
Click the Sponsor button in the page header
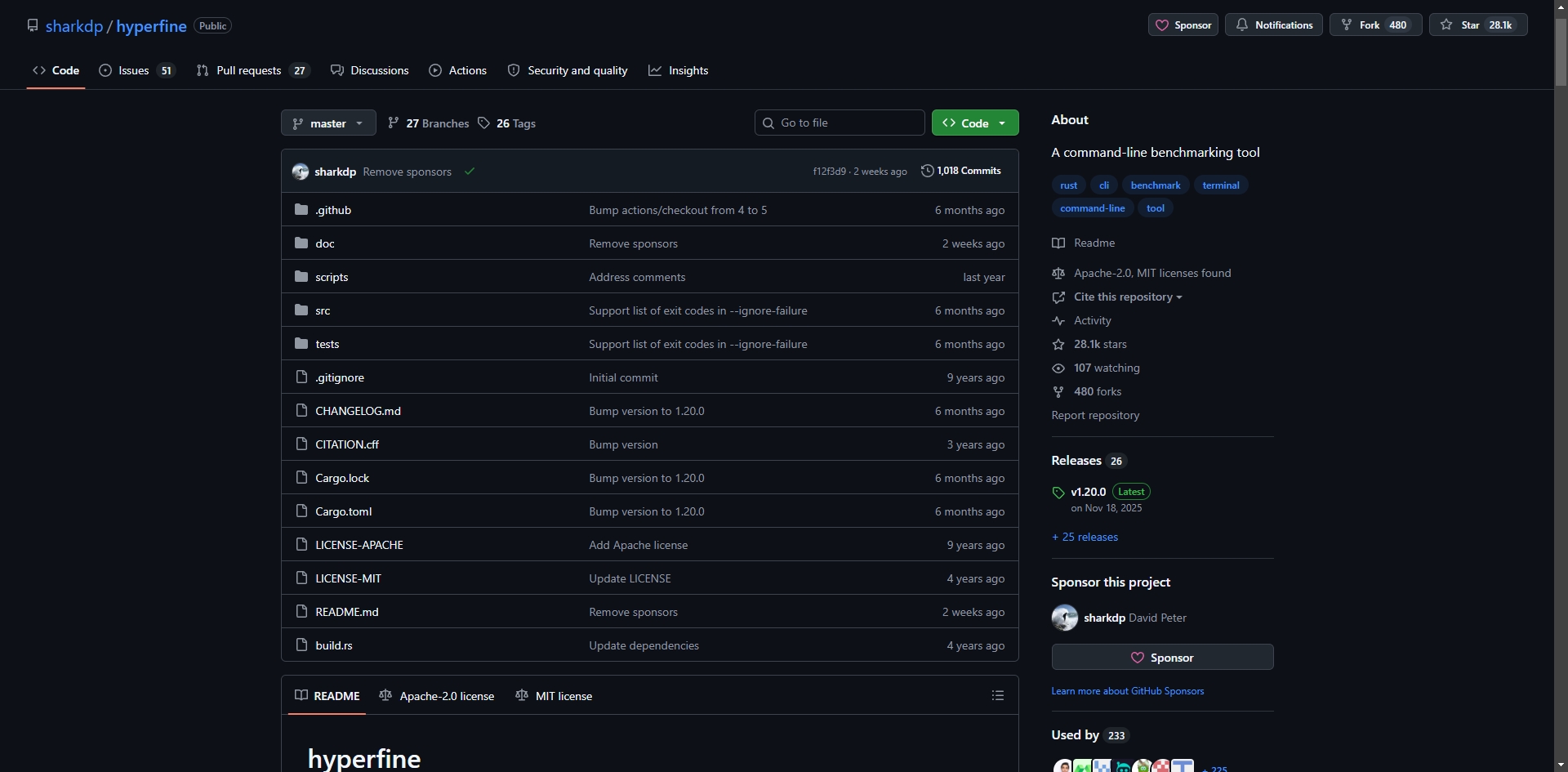pos(1183,25)
